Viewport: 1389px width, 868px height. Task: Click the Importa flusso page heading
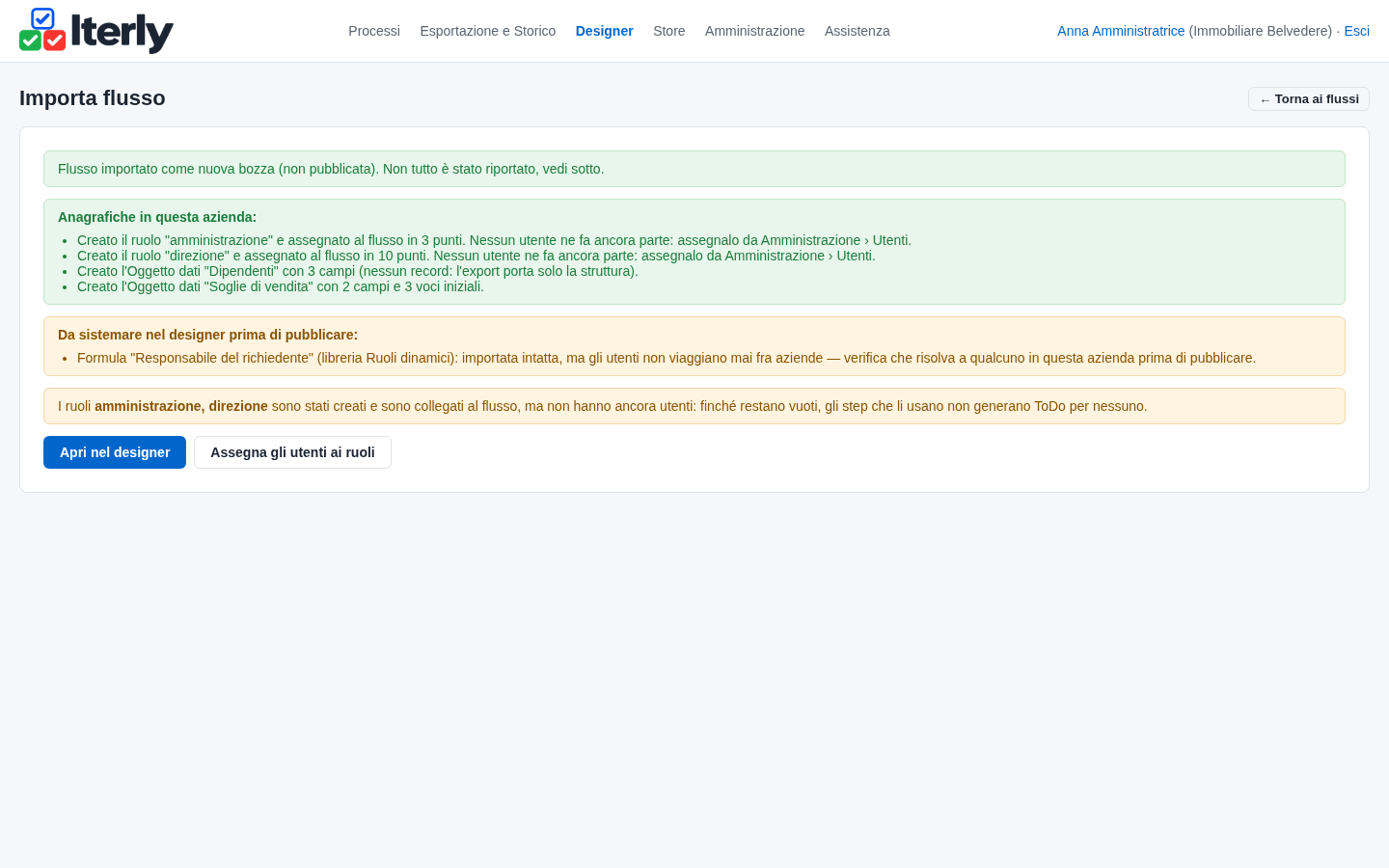click(93, 98)
